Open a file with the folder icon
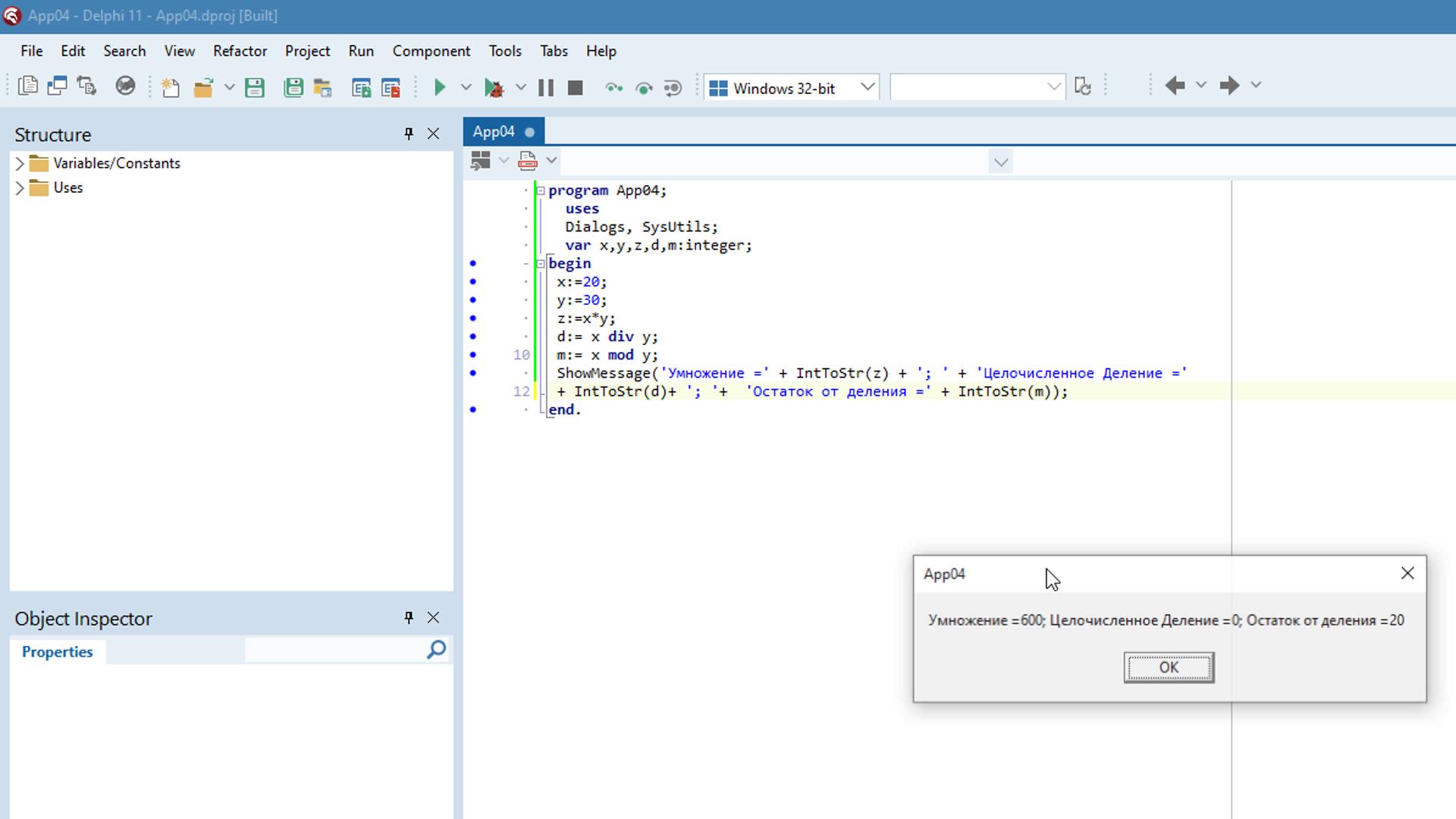The height and width of the screenshot is (819, 1456). (x=202, y=87)
